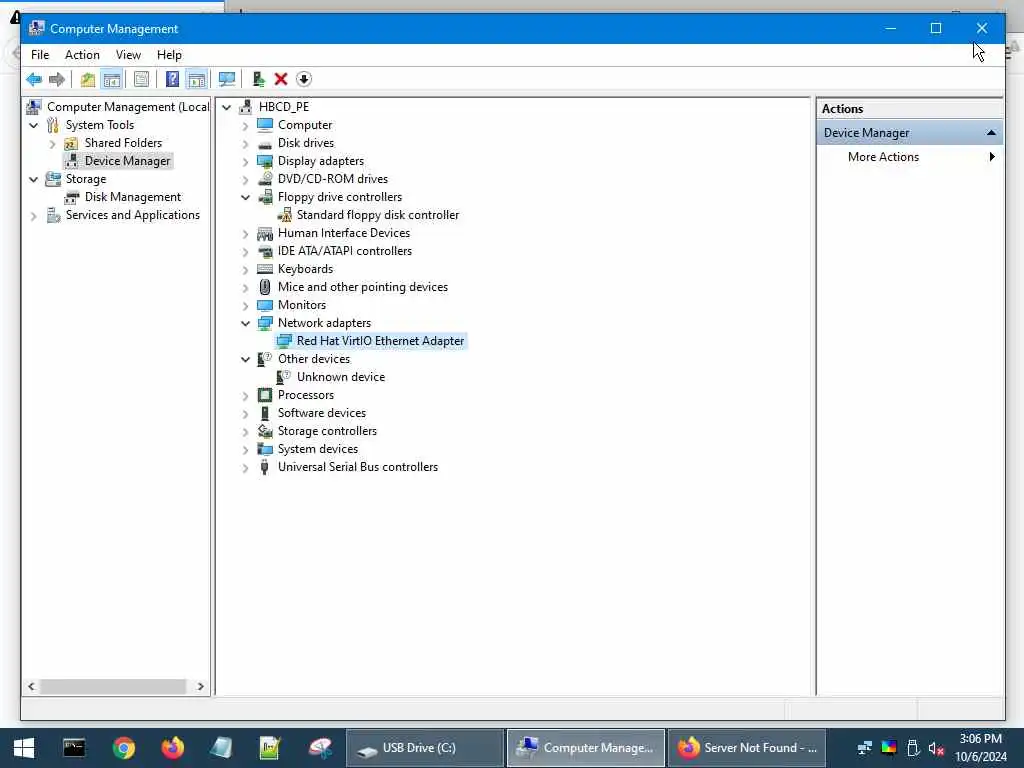Switch to Server Not Found Firefox window
The height and width of the screenshot is (768, 1024).
click(747, 748)
